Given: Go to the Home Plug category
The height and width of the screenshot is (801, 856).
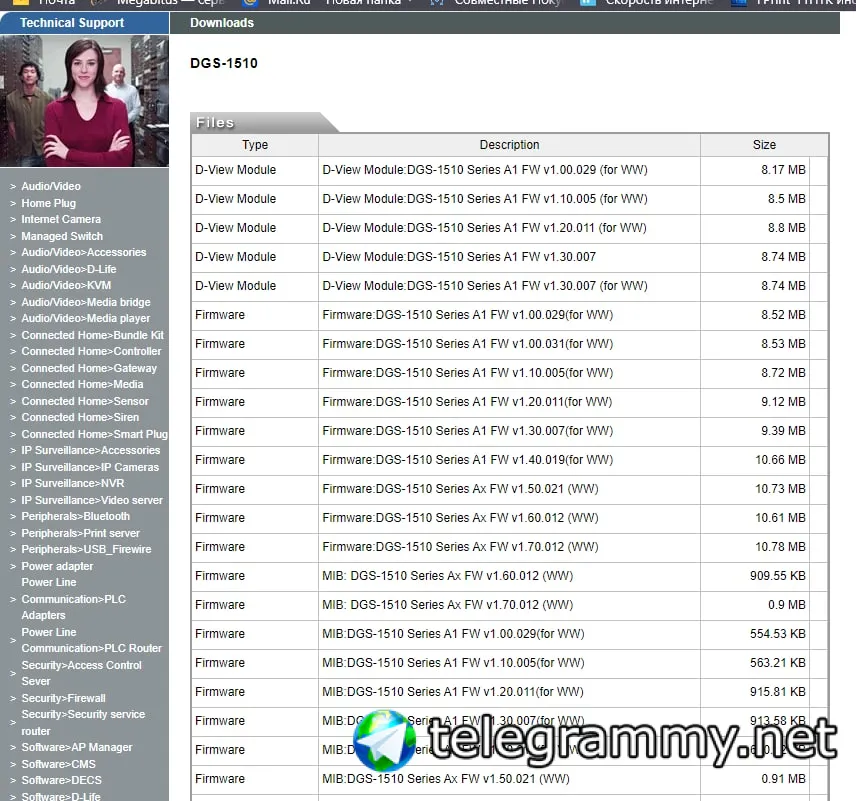Looking at the screenshot, I should click(x=49, y=203).
